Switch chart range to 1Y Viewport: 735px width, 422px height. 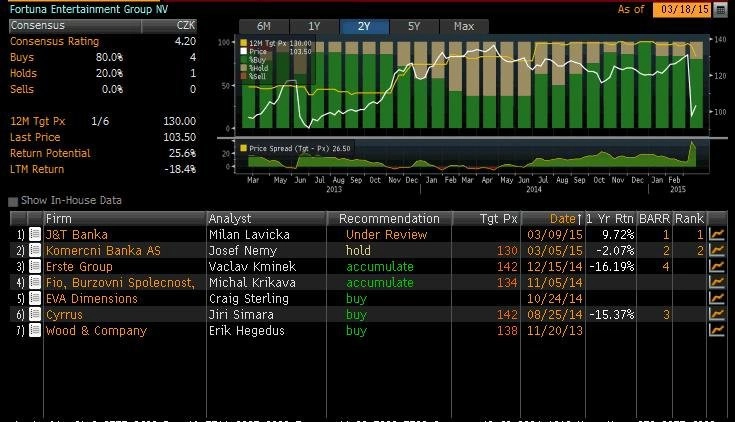coord(314,26)
